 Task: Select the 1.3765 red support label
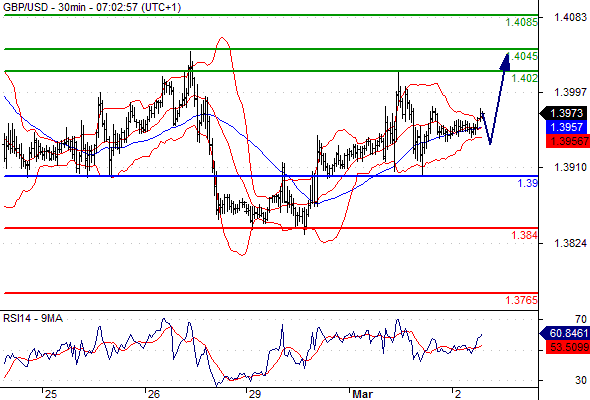point(522,300)
